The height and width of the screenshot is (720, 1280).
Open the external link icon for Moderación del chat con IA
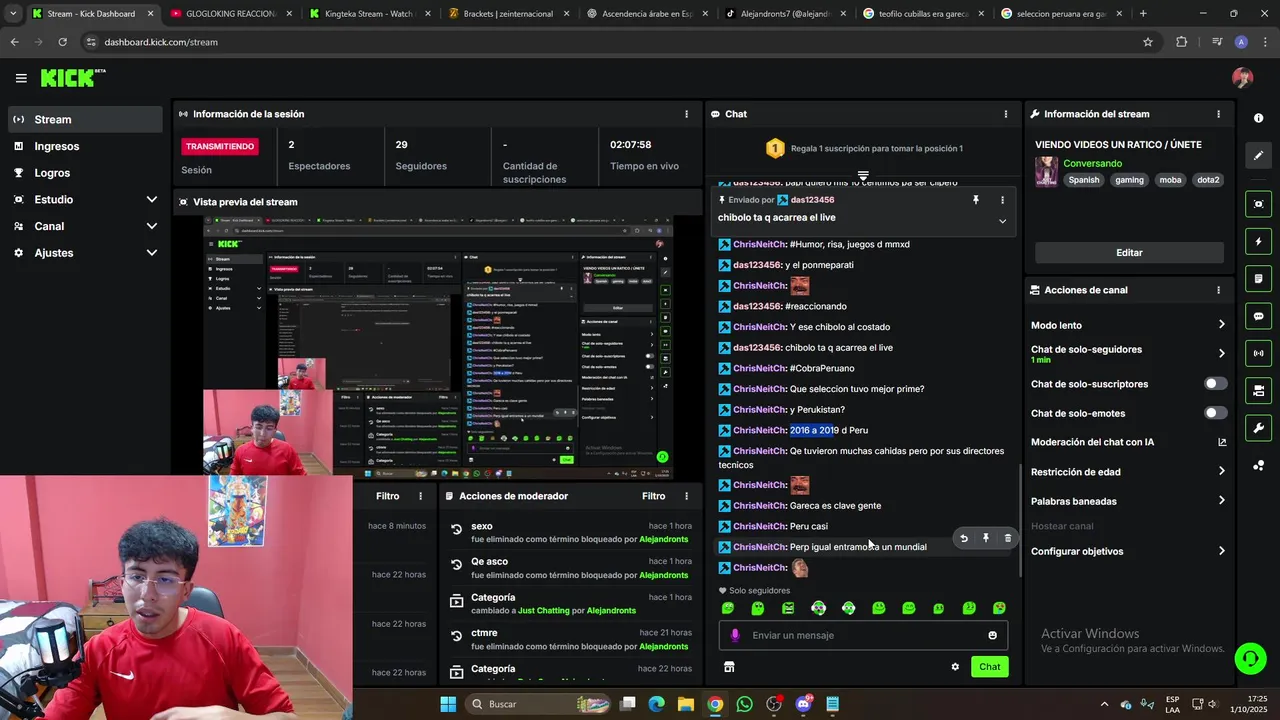coord(1221,442)
